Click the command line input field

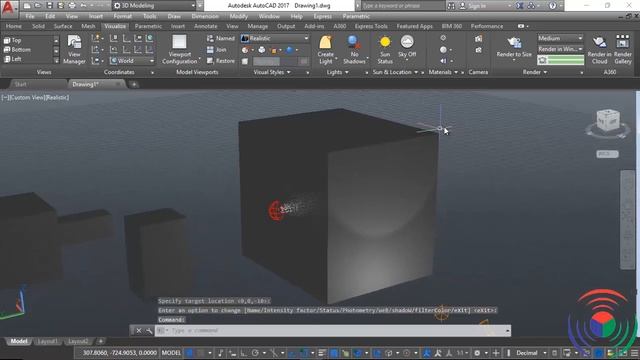point(333,331)
